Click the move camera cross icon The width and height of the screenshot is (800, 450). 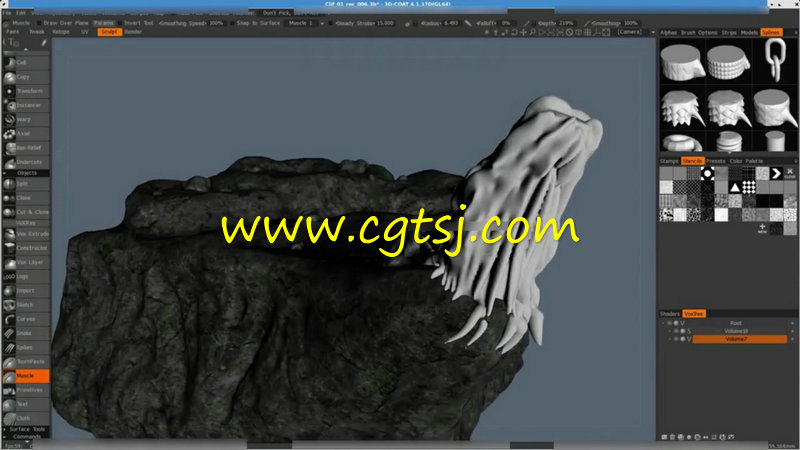click(523, 32)
